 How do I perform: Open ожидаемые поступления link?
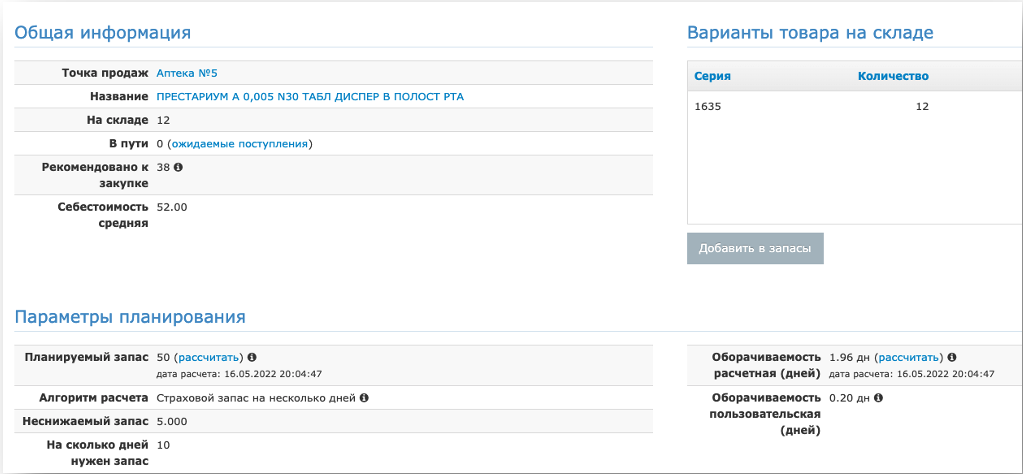click(x=239, y=144)
